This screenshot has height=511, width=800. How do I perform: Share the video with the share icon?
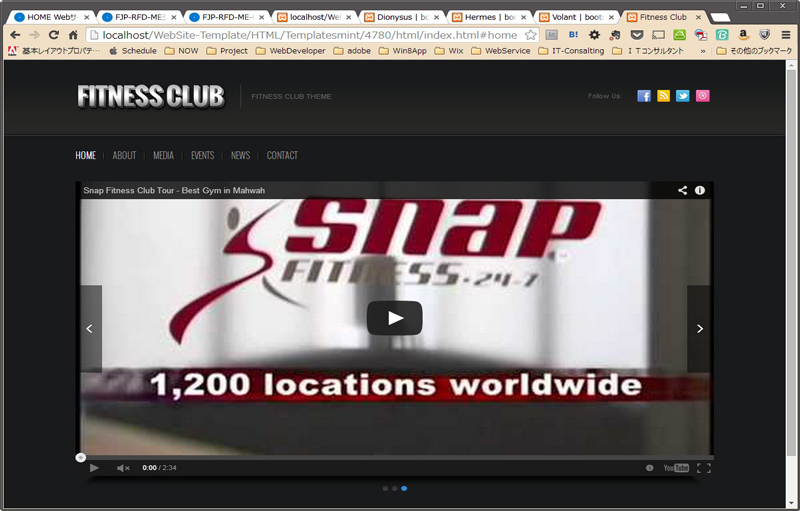(x=682, y=190)
